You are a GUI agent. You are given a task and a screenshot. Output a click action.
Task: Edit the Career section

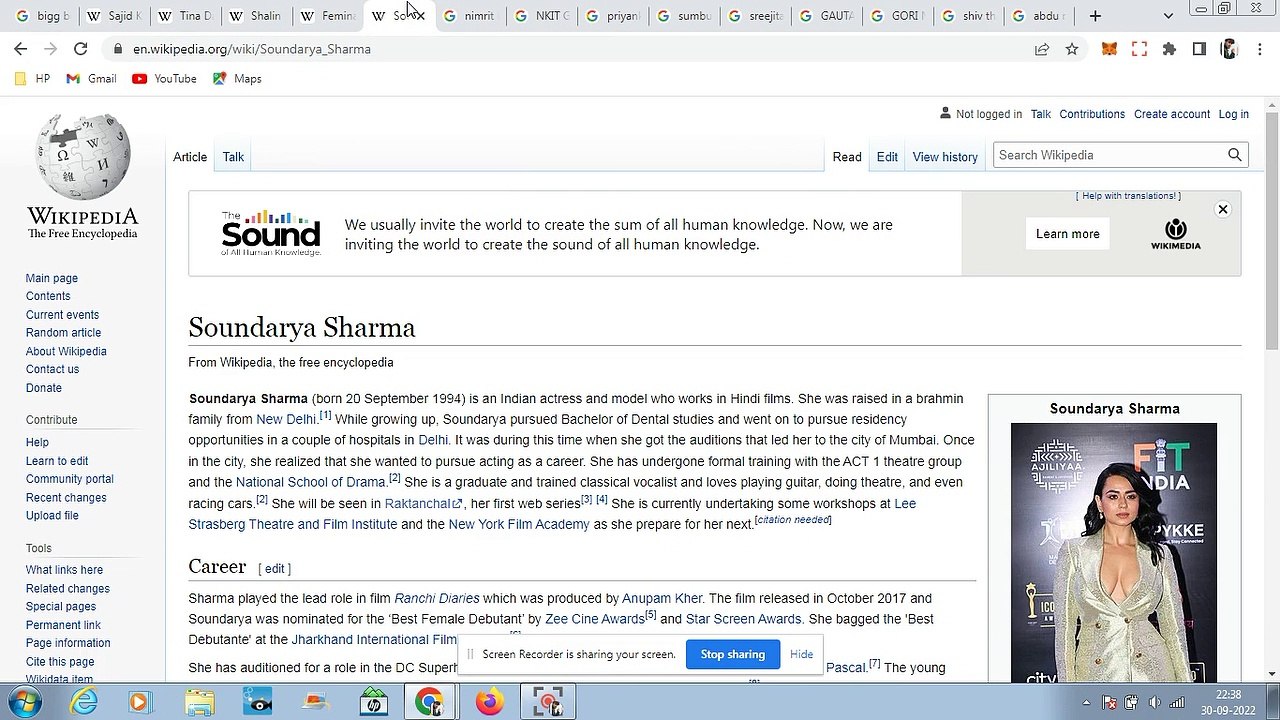tap(275, 569)
